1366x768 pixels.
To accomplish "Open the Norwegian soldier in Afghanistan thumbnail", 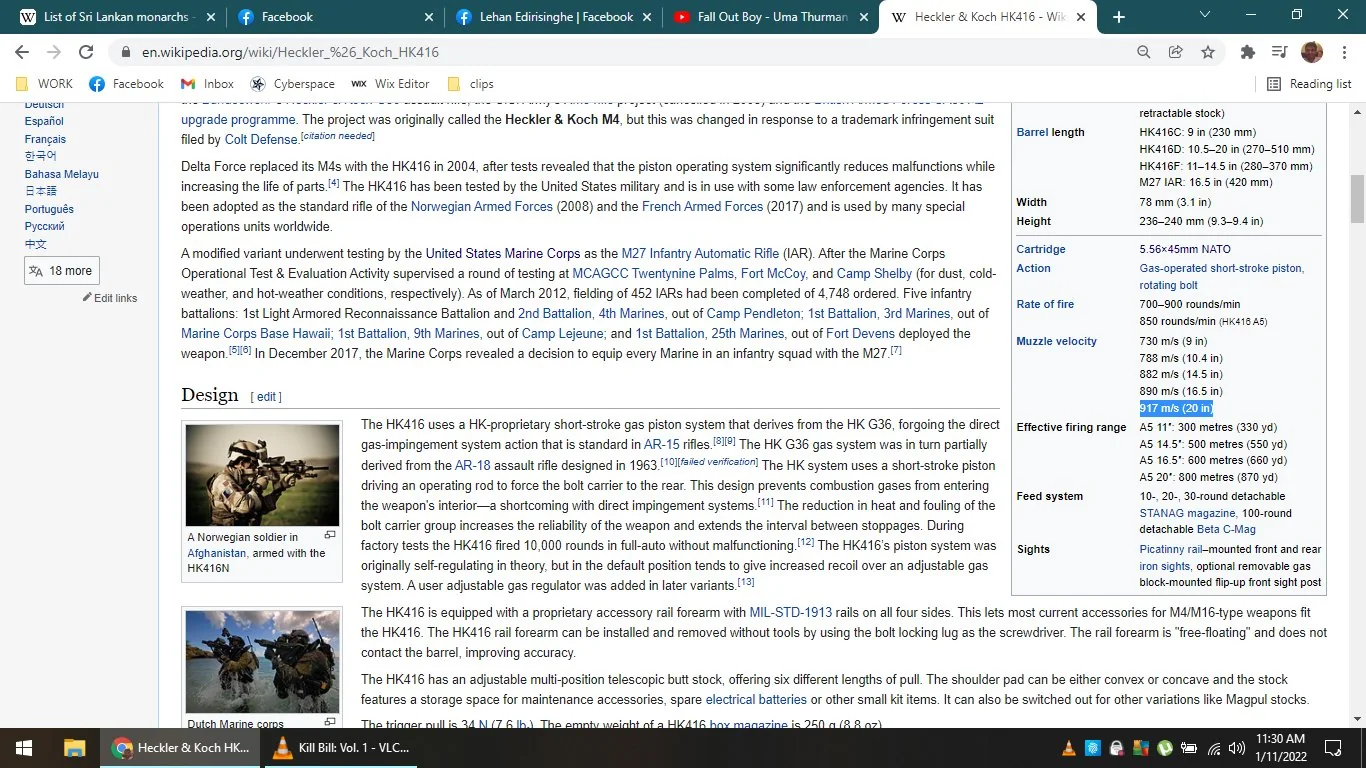I will click(x=262, y=476).
